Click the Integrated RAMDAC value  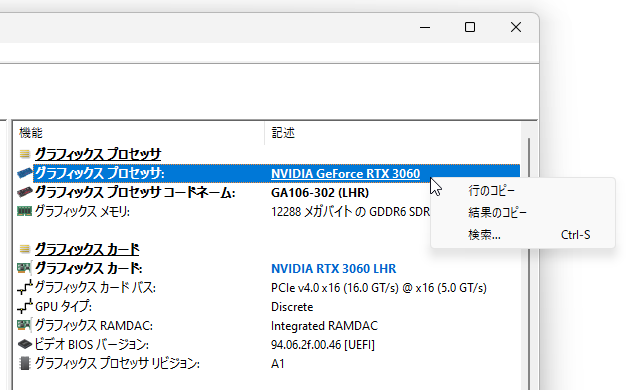[324, 326]
